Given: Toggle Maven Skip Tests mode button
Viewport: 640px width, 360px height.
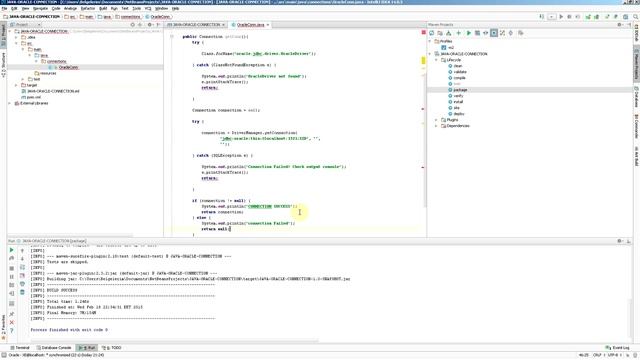Looking at the screenshot, I should [494, 33].
